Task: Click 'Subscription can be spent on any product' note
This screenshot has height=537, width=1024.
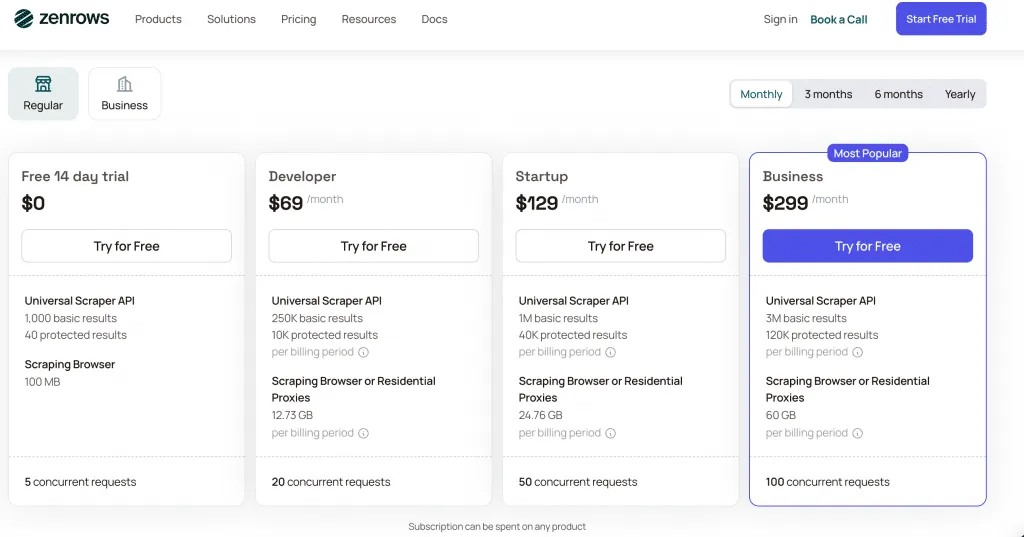Action: tap(497, 527)
